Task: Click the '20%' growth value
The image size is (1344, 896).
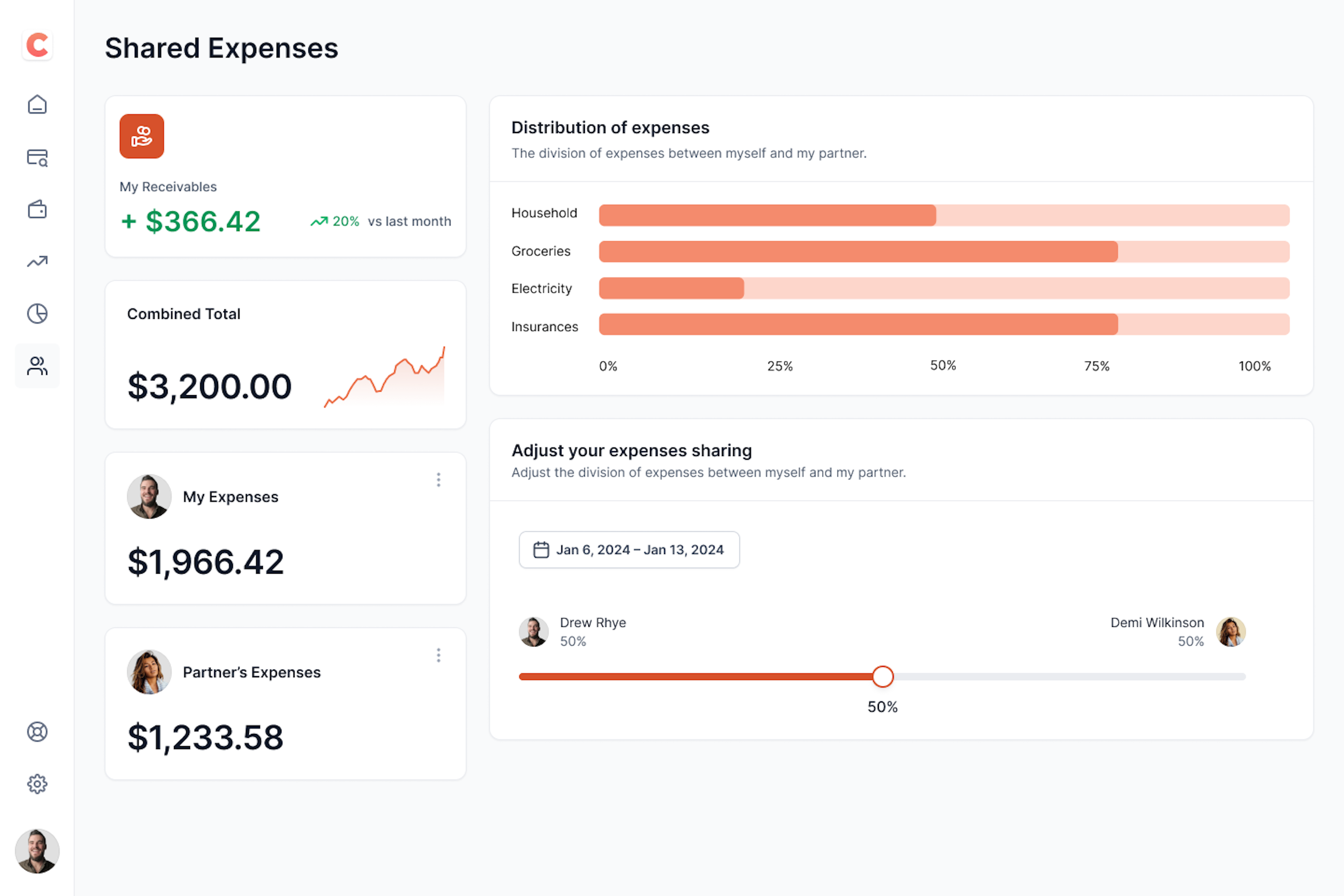Action: (346, 221)
